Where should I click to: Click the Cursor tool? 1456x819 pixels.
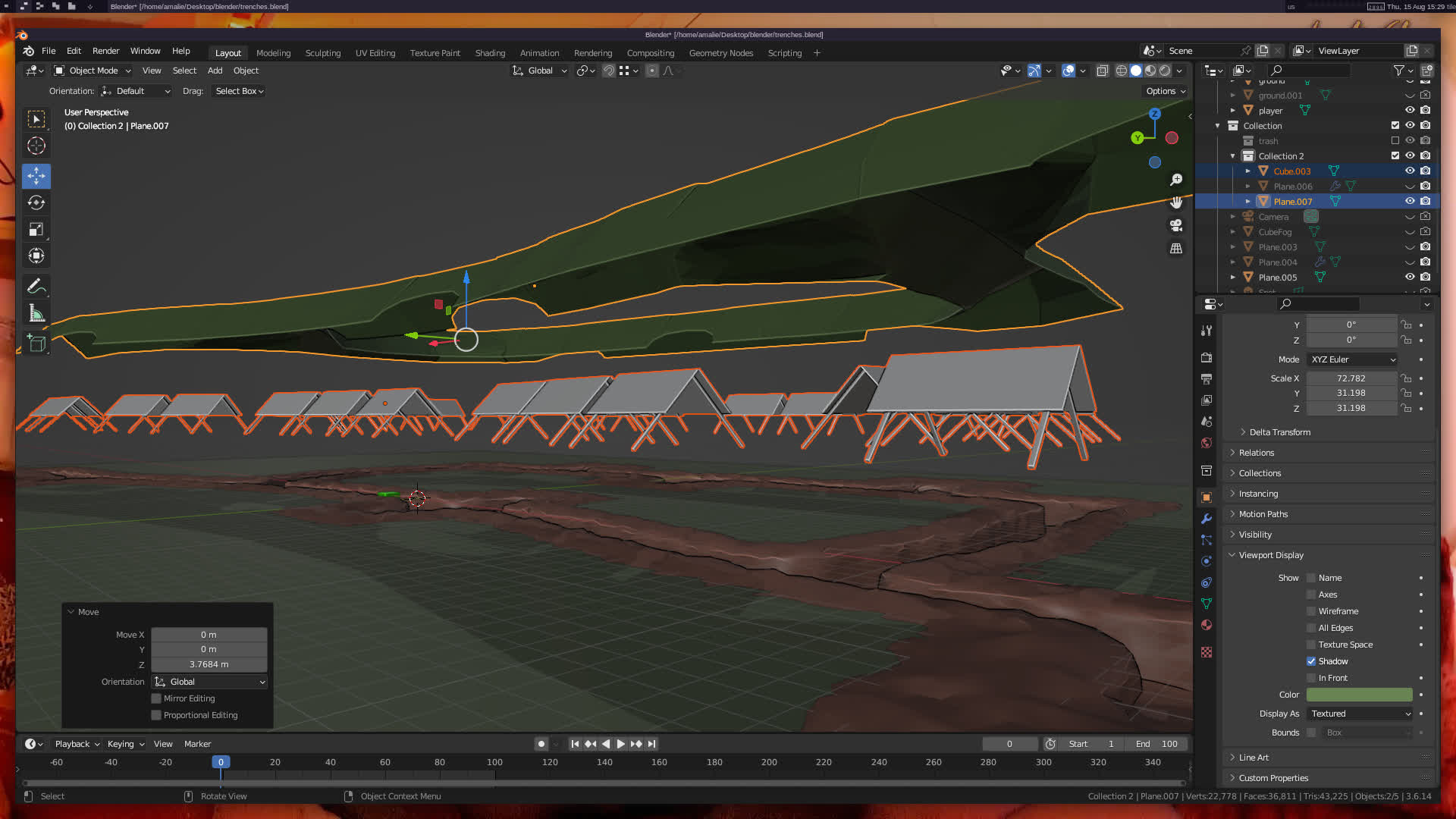pos(36,146)
